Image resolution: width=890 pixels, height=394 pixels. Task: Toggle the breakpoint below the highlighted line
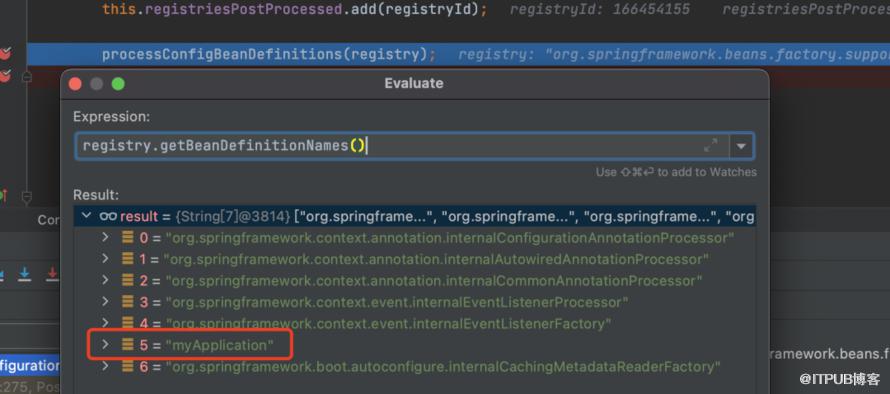5,75
